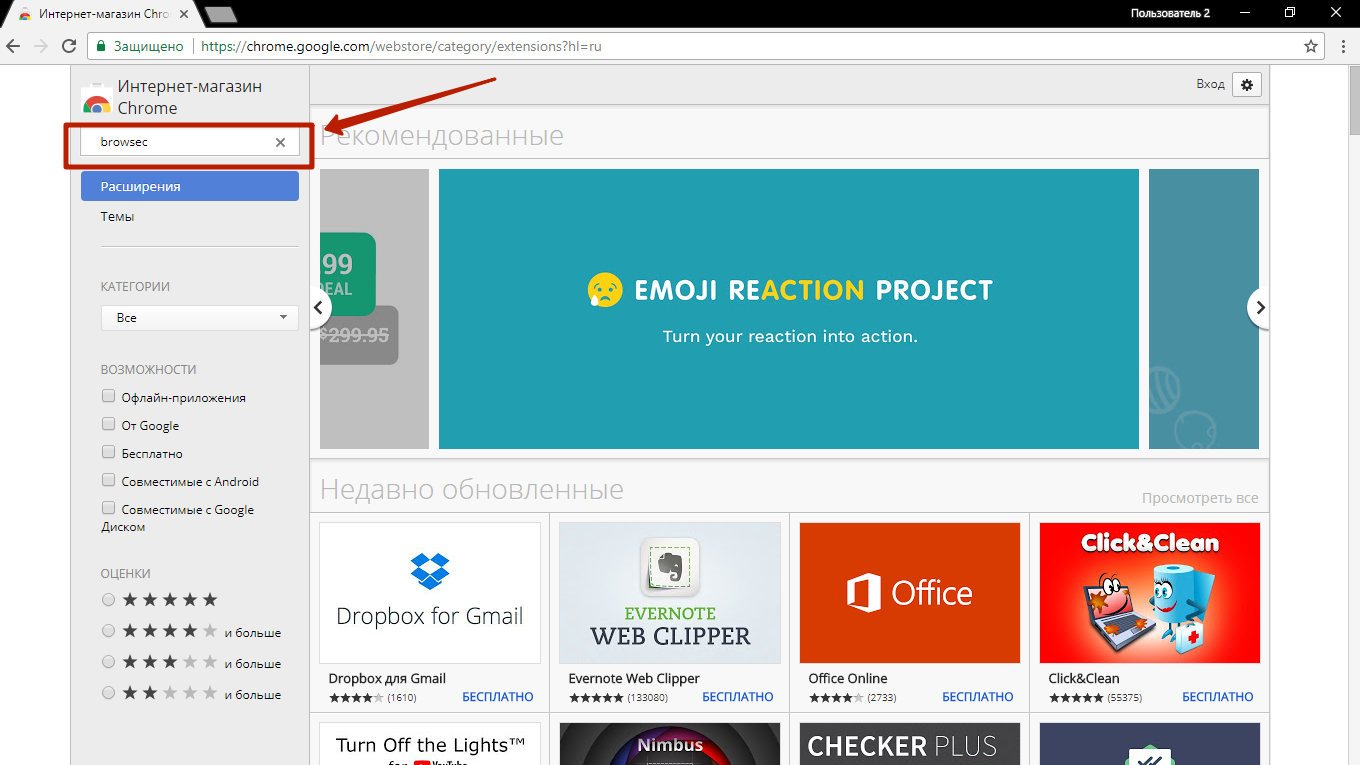Click Dropbox rating count (1610)
Screen dimensions: 1360x765
(x=402, y=697)
